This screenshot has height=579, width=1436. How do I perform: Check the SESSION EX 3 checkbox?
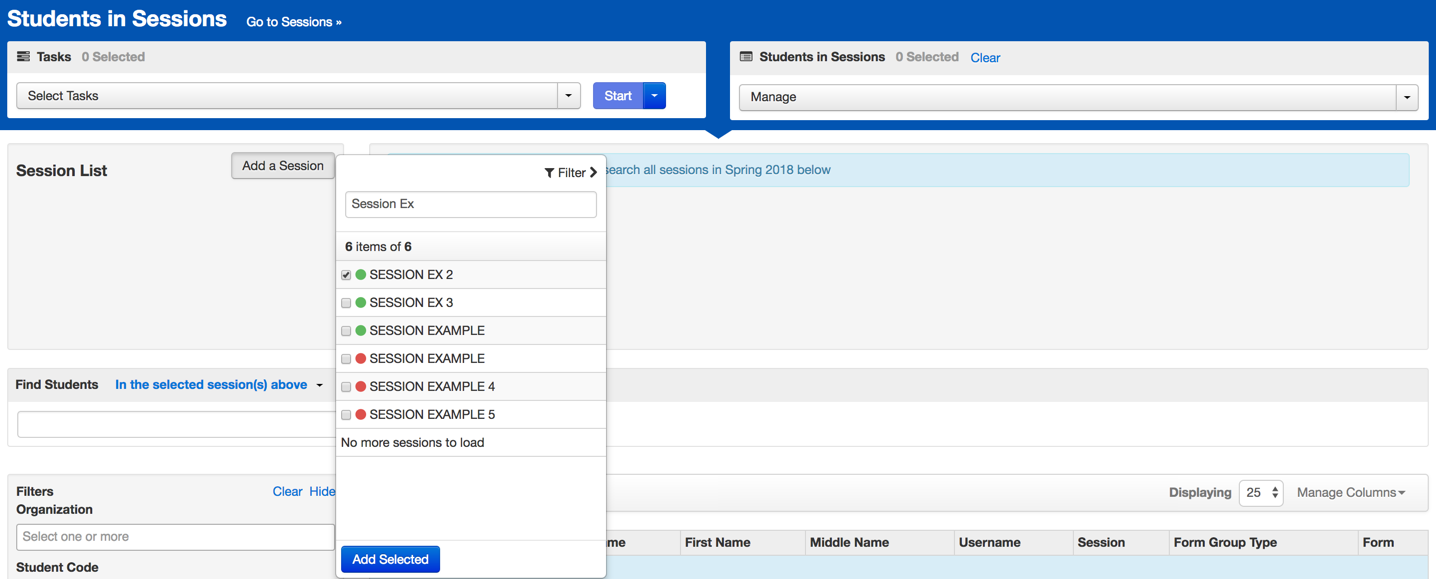346,303
